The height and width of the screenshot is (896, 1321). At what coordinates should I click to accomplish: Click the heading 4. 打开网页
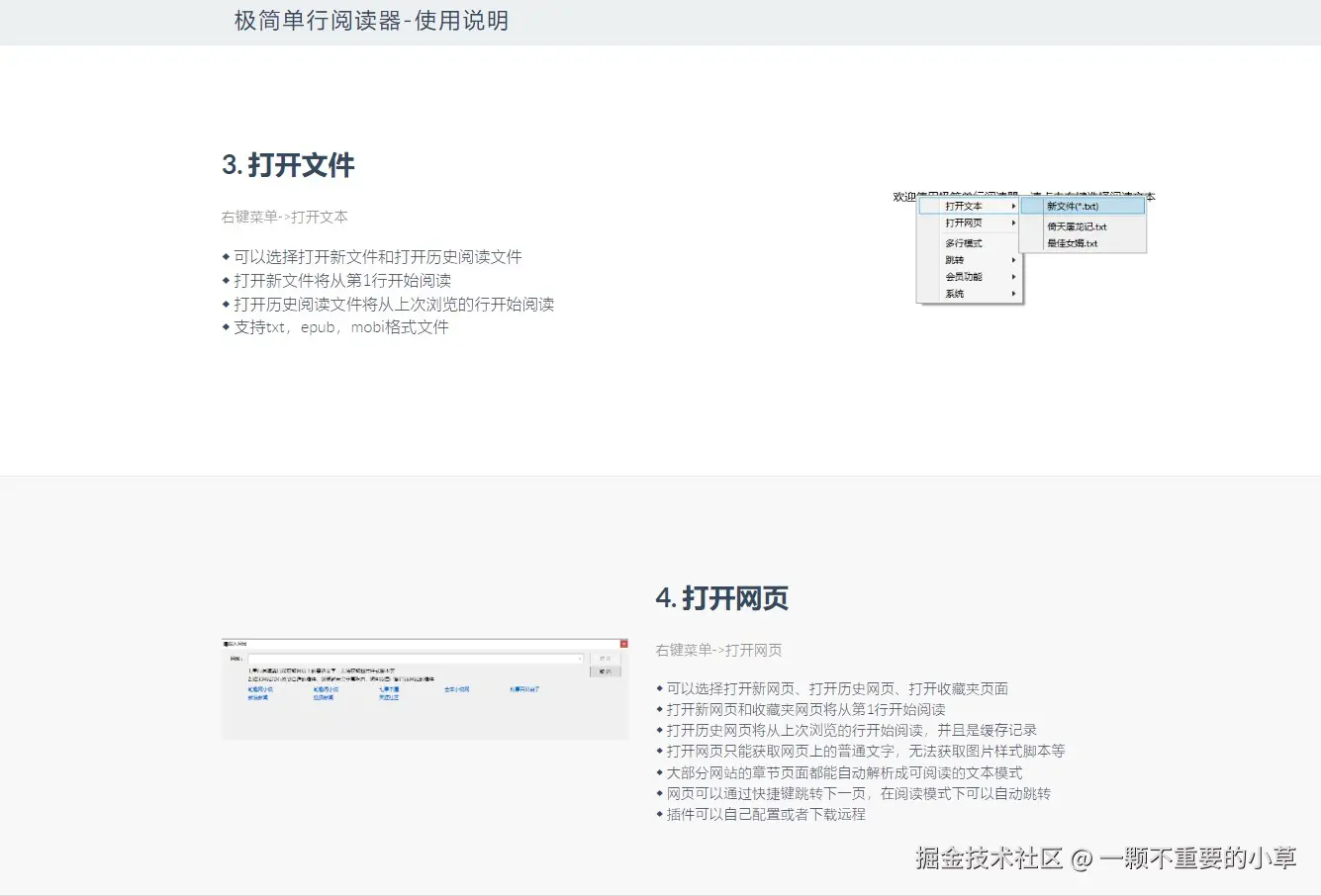point(721,598)
